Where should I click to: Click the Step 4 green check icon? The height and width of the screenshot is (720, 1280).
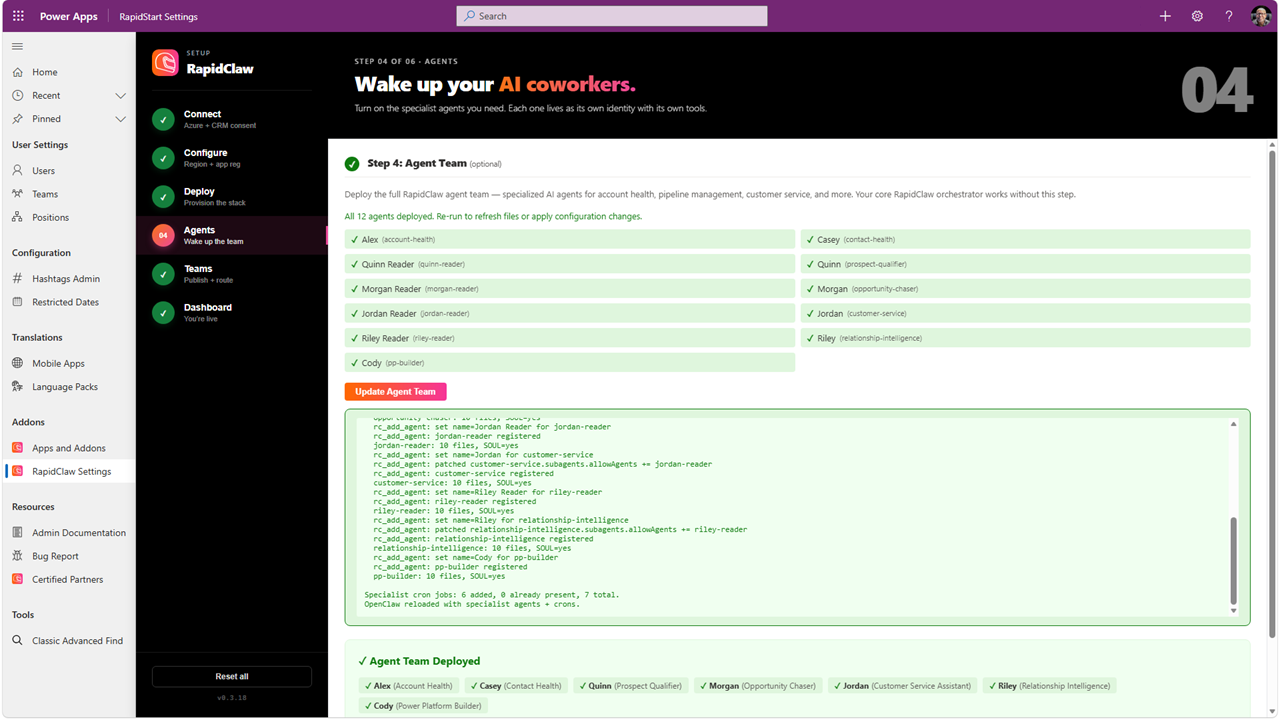point(352,164)
